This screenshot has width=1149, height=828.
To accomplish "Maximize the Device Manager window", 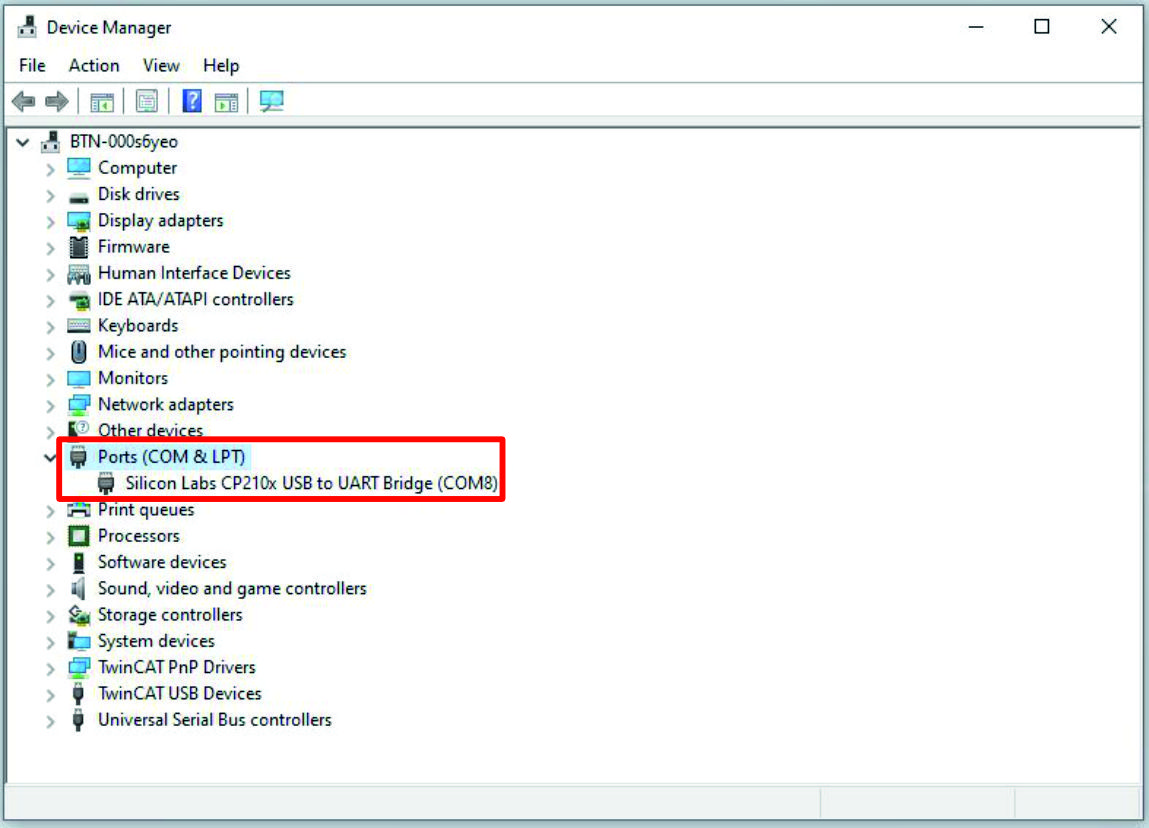I will (x=1041, y=27).
